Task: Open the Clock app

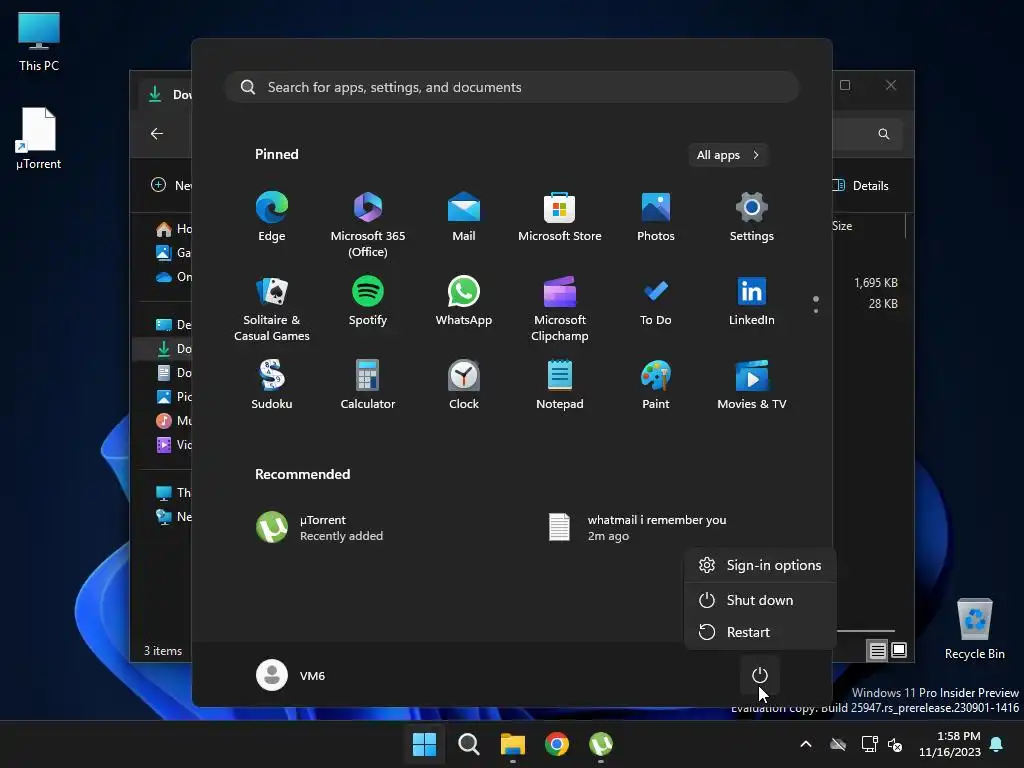Action: [464, 385]
